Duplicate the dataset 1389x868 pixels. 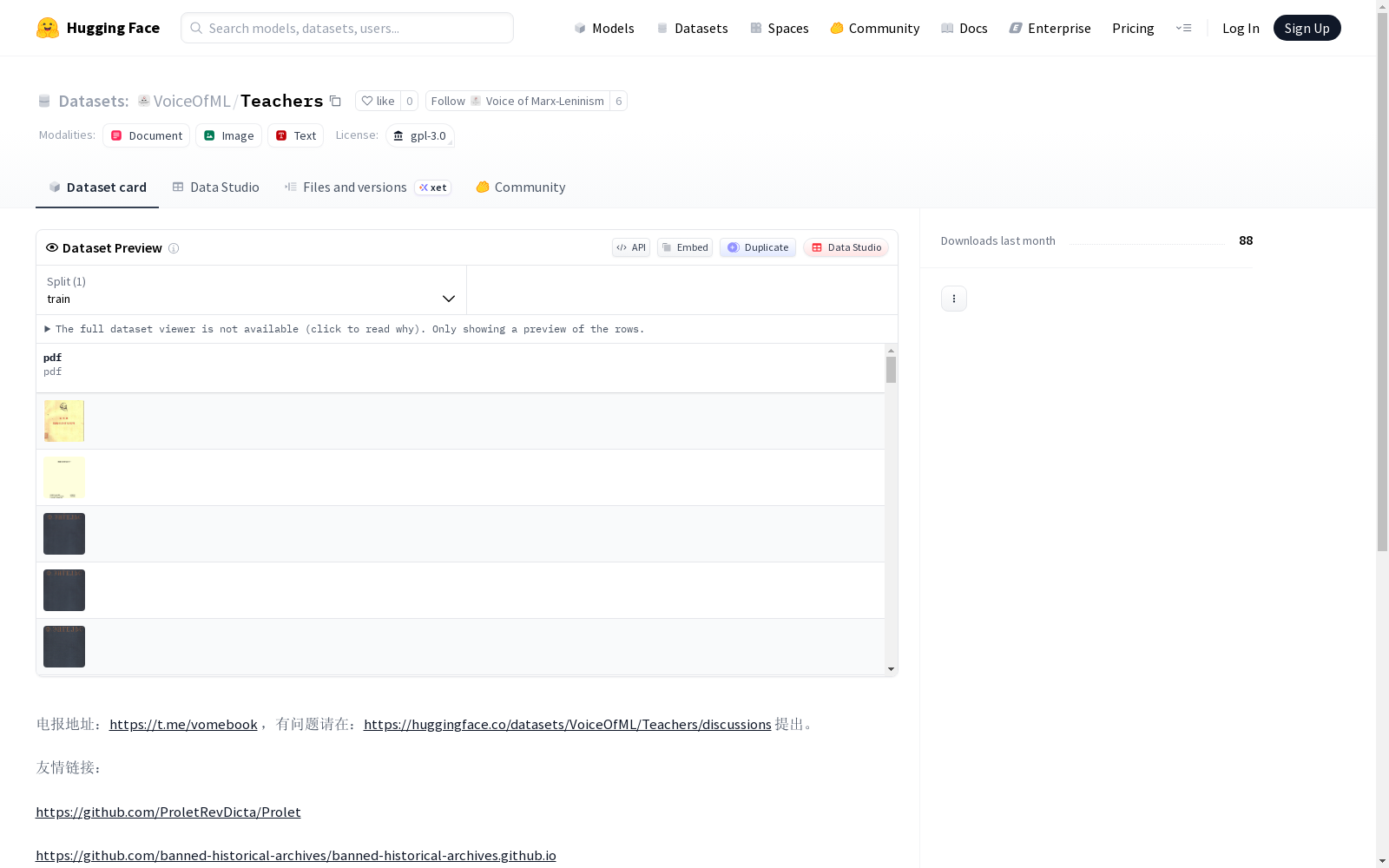point(758,247)
